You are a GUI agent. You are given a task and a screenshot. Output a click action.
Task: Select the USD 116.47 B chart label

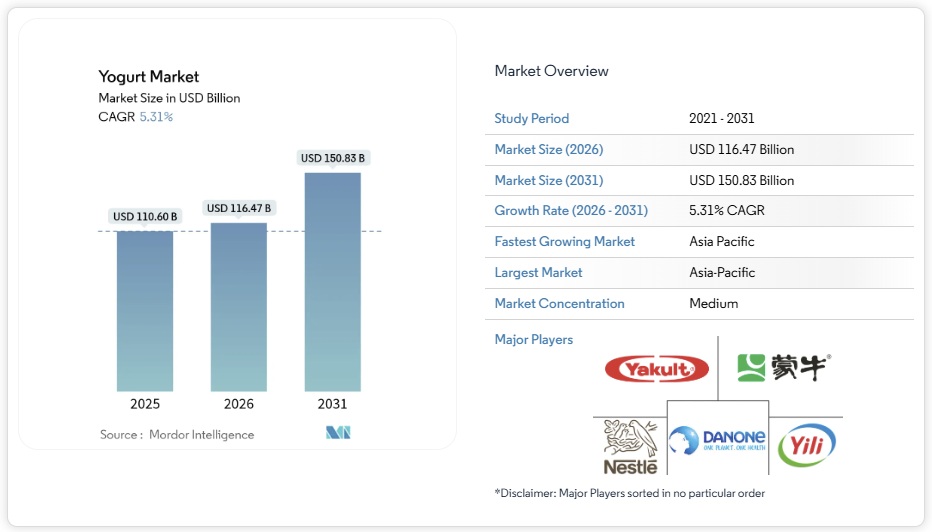click(x=239, y=208)
